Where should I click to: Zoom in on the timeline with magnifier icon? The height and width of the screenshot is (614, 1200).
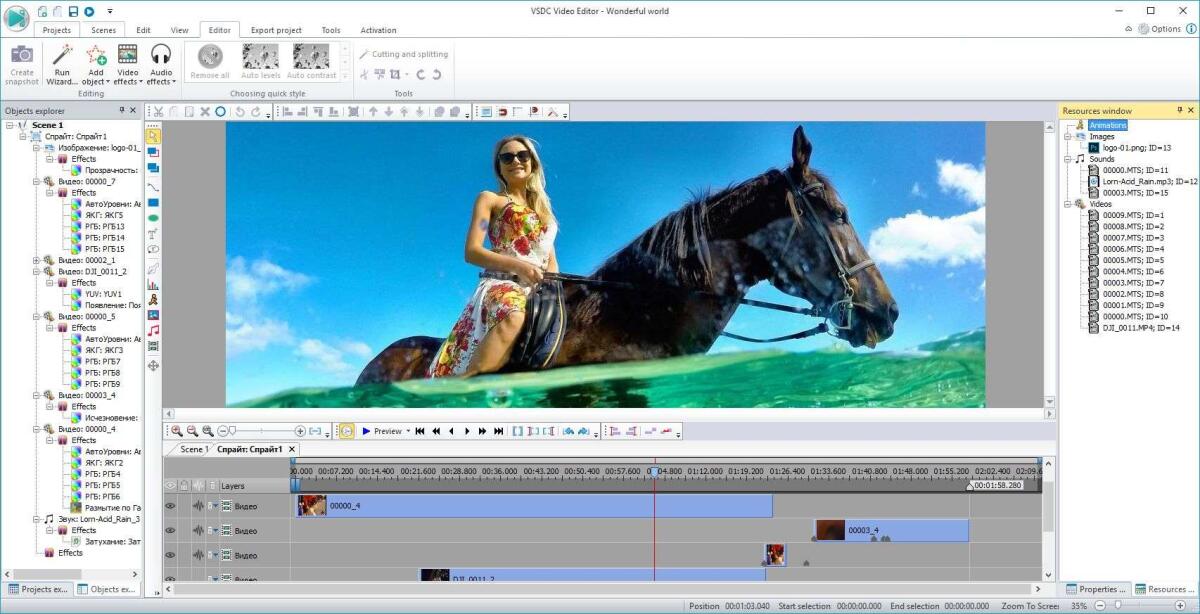tap(177, 431)
